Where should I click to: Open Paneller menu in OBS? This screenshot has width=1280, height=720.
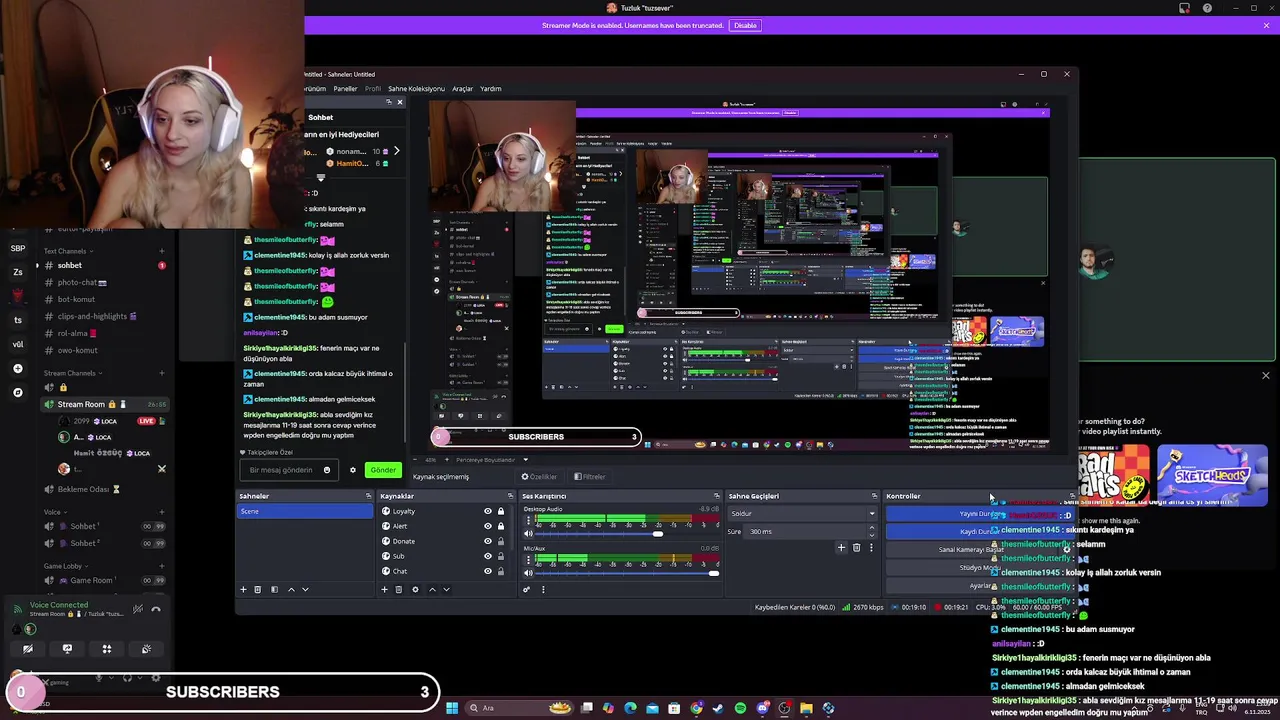[345, 88]
